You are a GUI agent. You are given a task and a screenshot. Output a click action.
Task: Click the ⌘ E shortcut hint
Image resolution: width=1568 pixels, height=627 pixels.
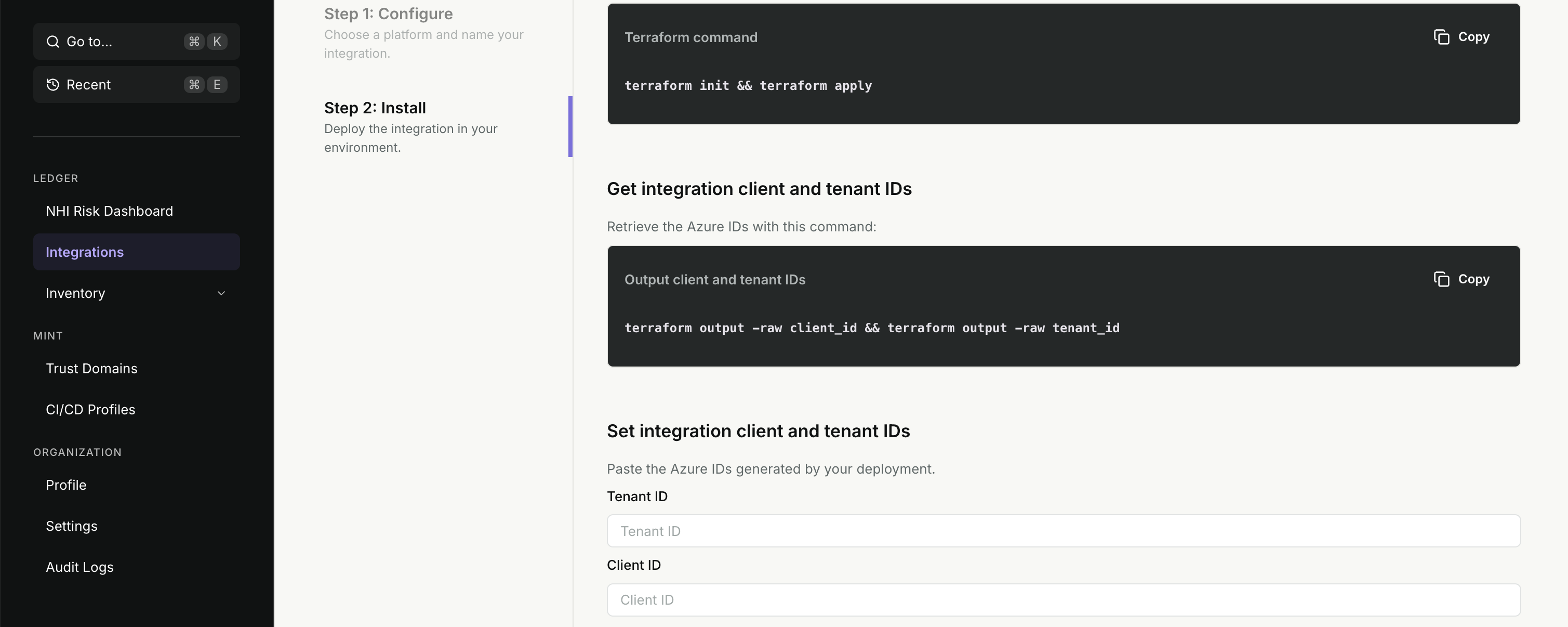click(x=206, y=85)
